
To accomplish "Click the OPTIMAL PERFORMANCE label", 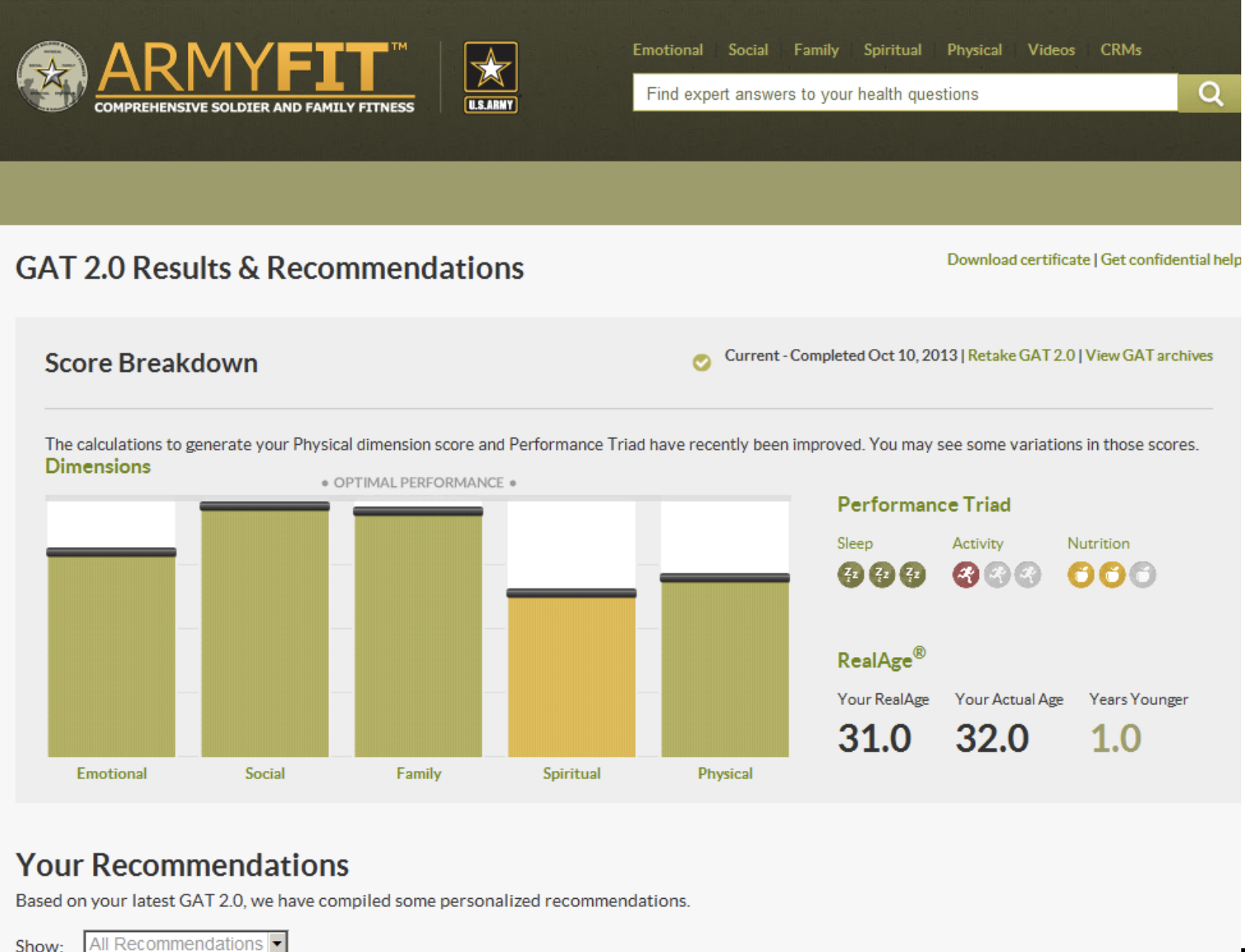I will click(x=418, y=483).
